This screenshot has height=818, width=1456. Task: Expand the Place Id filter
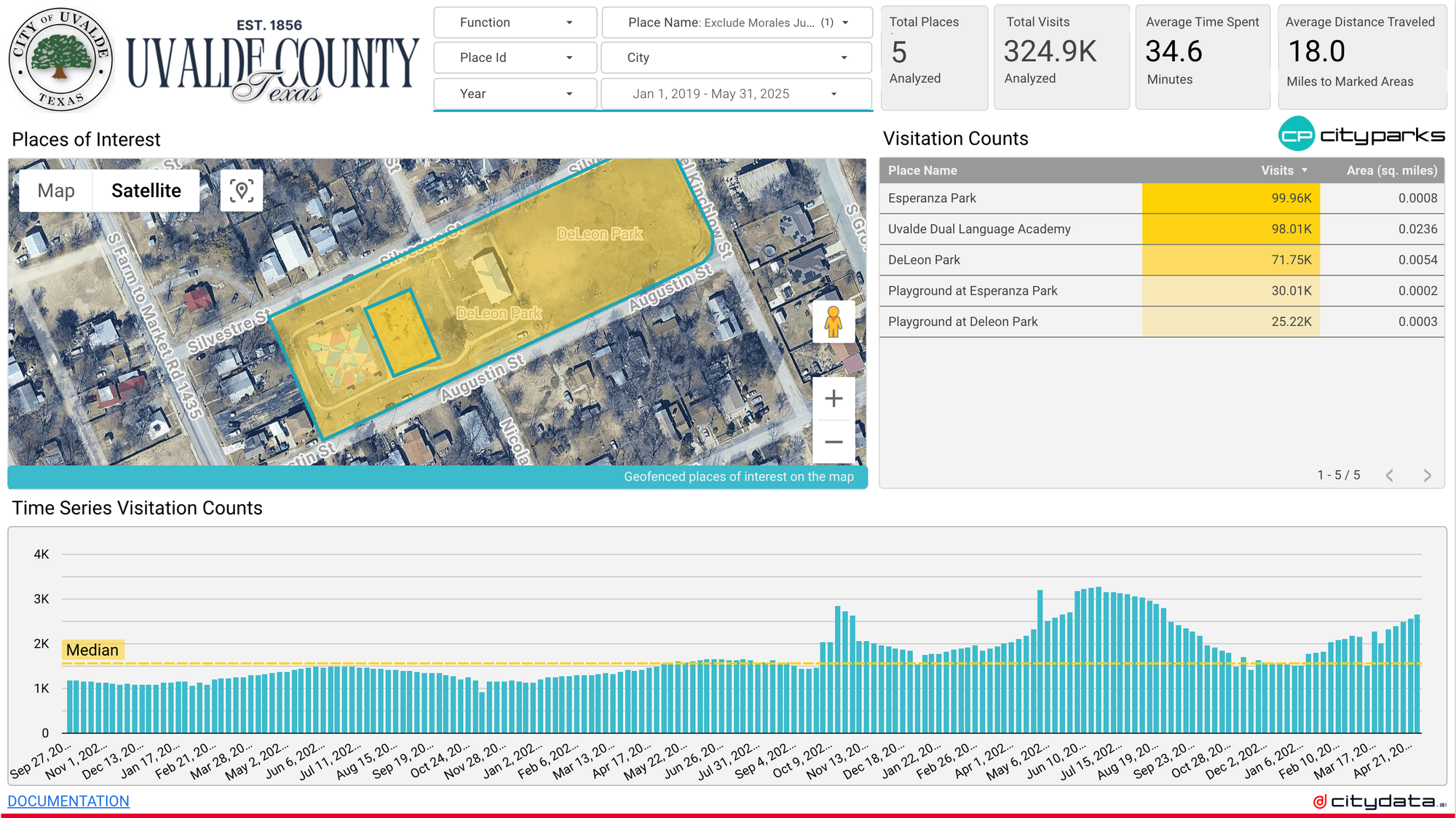[x=515, y=57]
